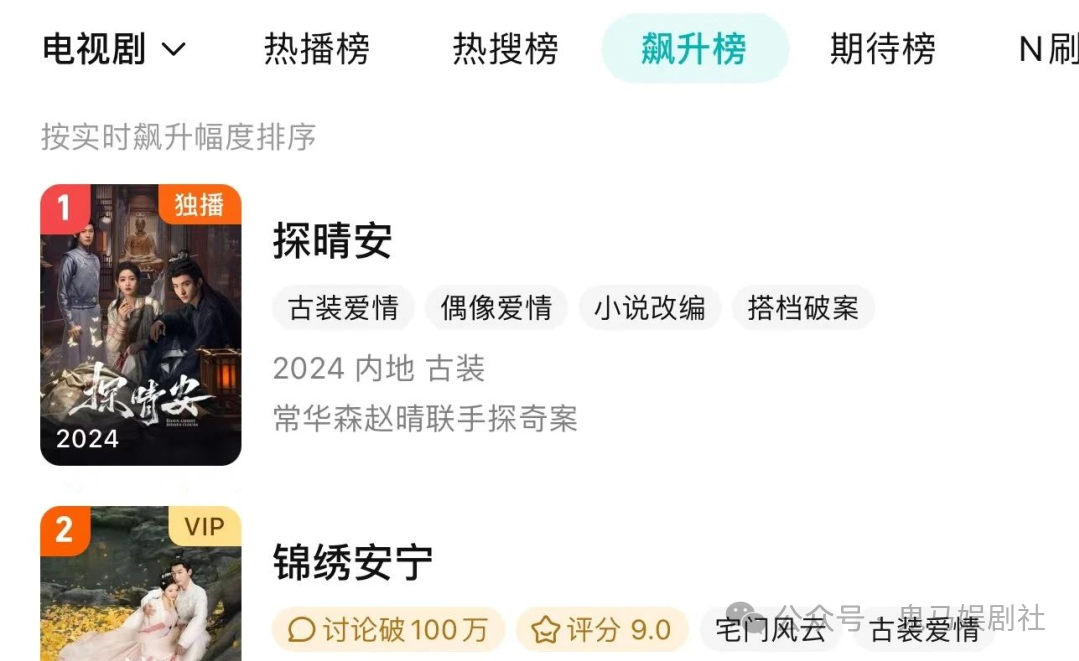Open the 电视剧 category dropdown

[x=114, y=49]
